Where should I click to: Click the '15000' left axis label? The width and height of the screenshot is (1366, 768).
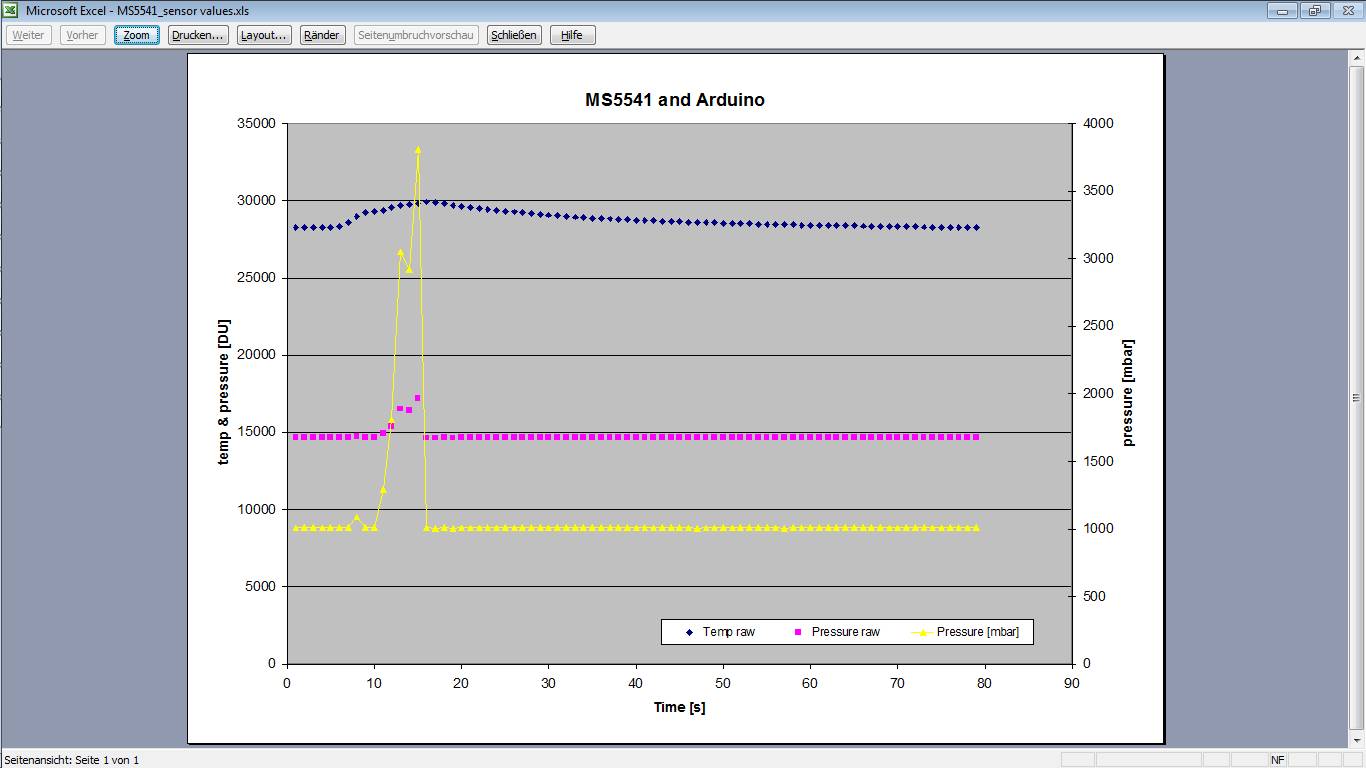click(255, 432)
